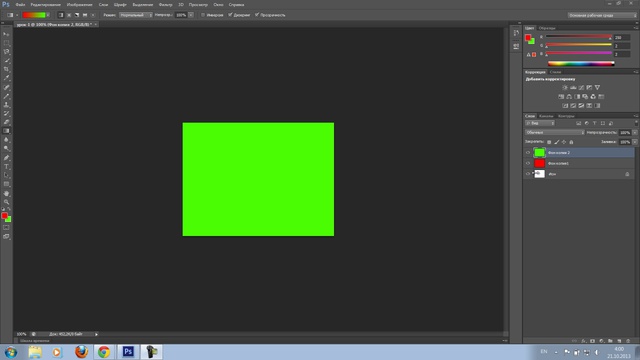
Task: Add Levels adjustment
Action: click(x=573, y=87)
